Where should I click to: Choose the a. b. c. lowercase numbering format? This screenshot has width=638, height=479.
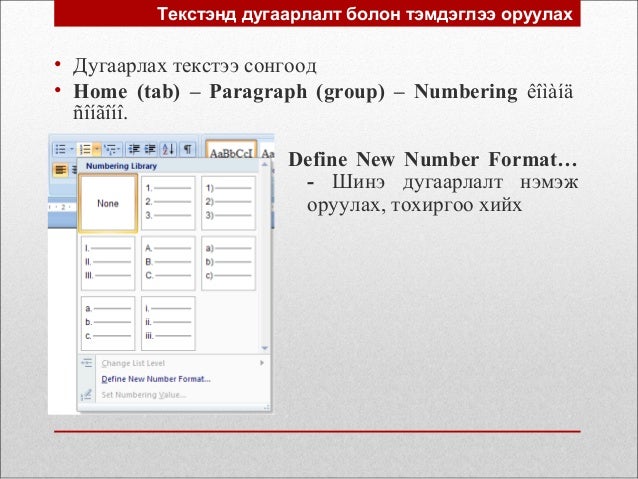(x=108, y=323)
